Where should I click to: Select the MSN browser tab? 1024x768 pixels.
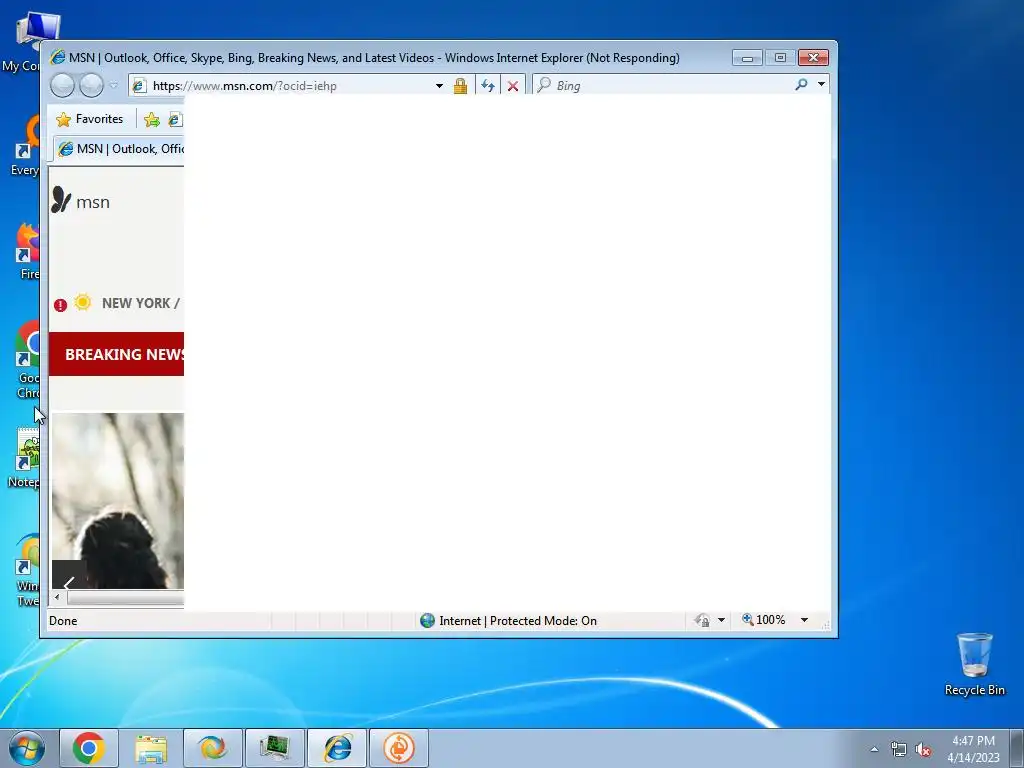pos(119,149)
